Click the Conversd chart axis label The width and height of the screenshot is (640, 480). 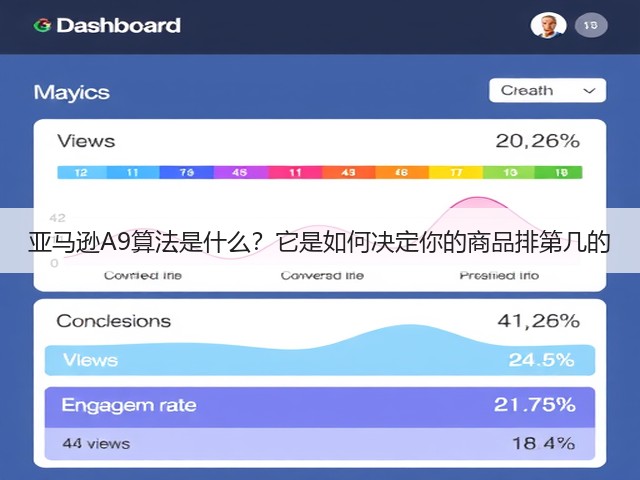322,276
